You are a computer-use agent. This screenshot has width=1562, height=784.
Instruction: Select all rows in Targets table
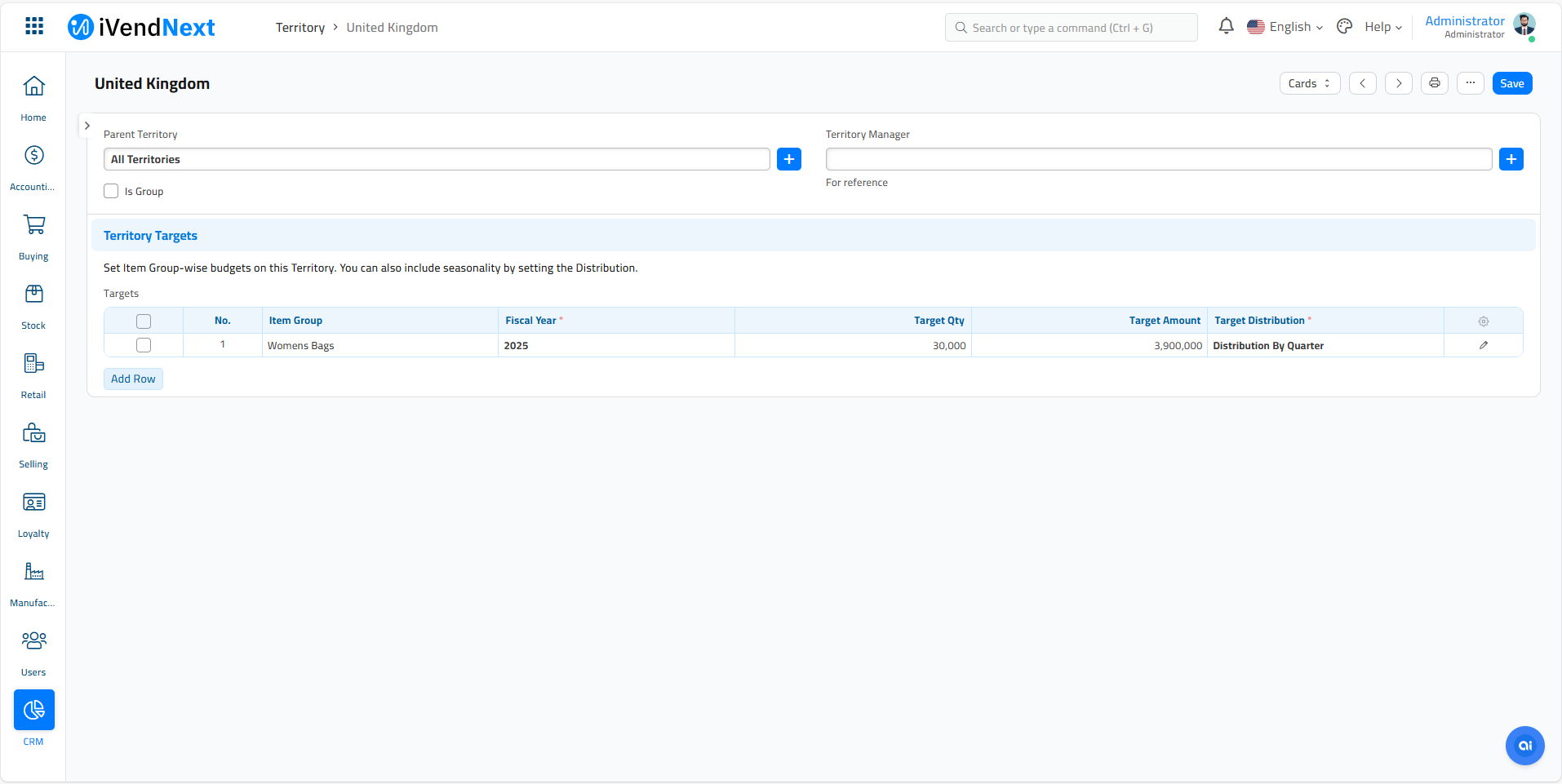coord(144,321)
